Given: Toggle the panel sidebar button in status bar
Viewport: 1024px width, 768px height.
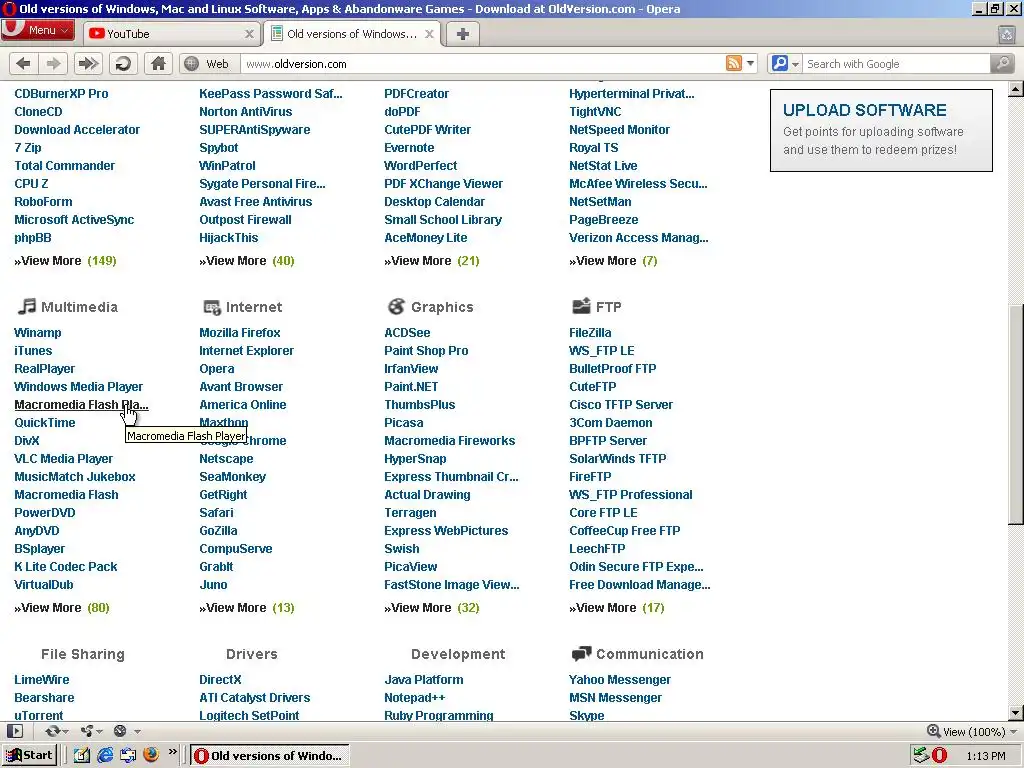Looking at the screenshot, I should click(14, 731).
